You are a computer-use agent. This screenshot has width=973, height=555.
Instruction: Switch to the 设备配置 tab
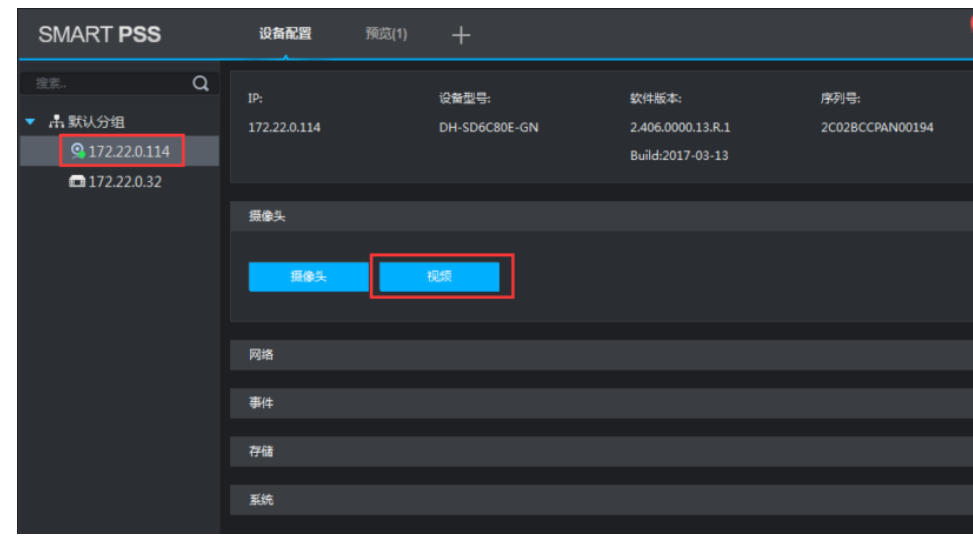[285, 34]
